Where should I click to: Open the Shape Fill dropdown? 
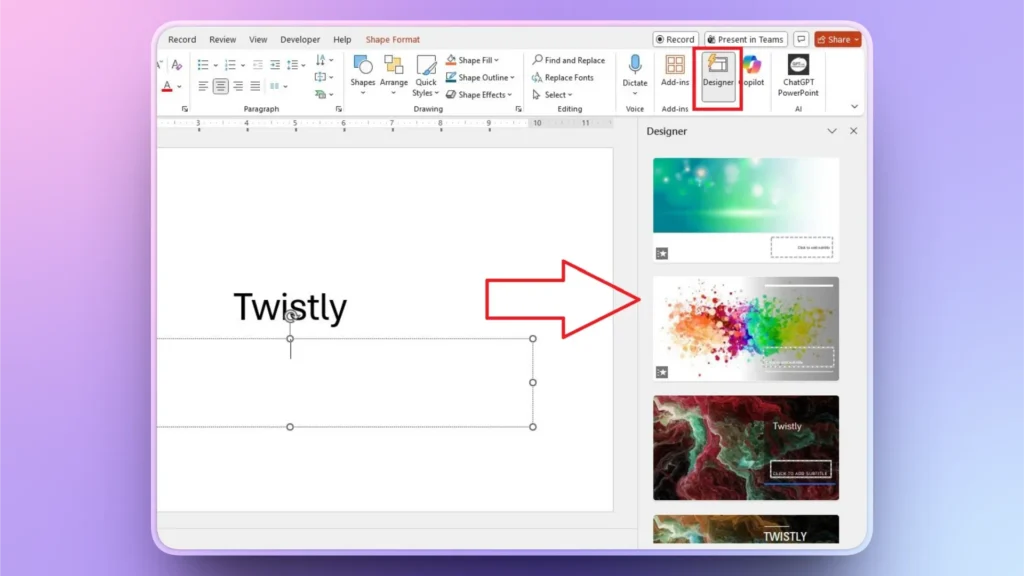tap(476, 59)
